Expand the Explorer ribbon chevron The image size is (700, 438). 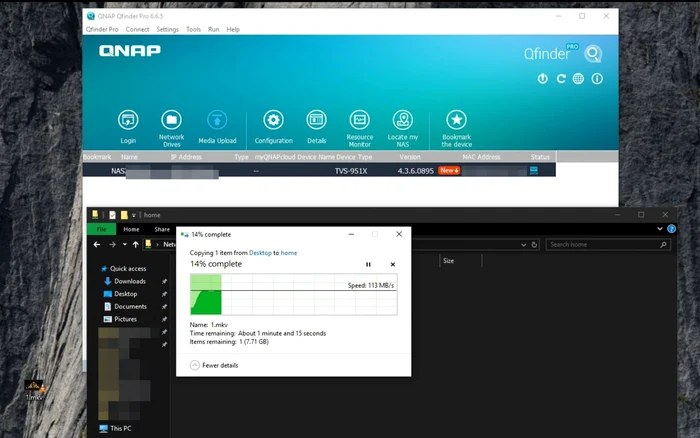(660, 229)
